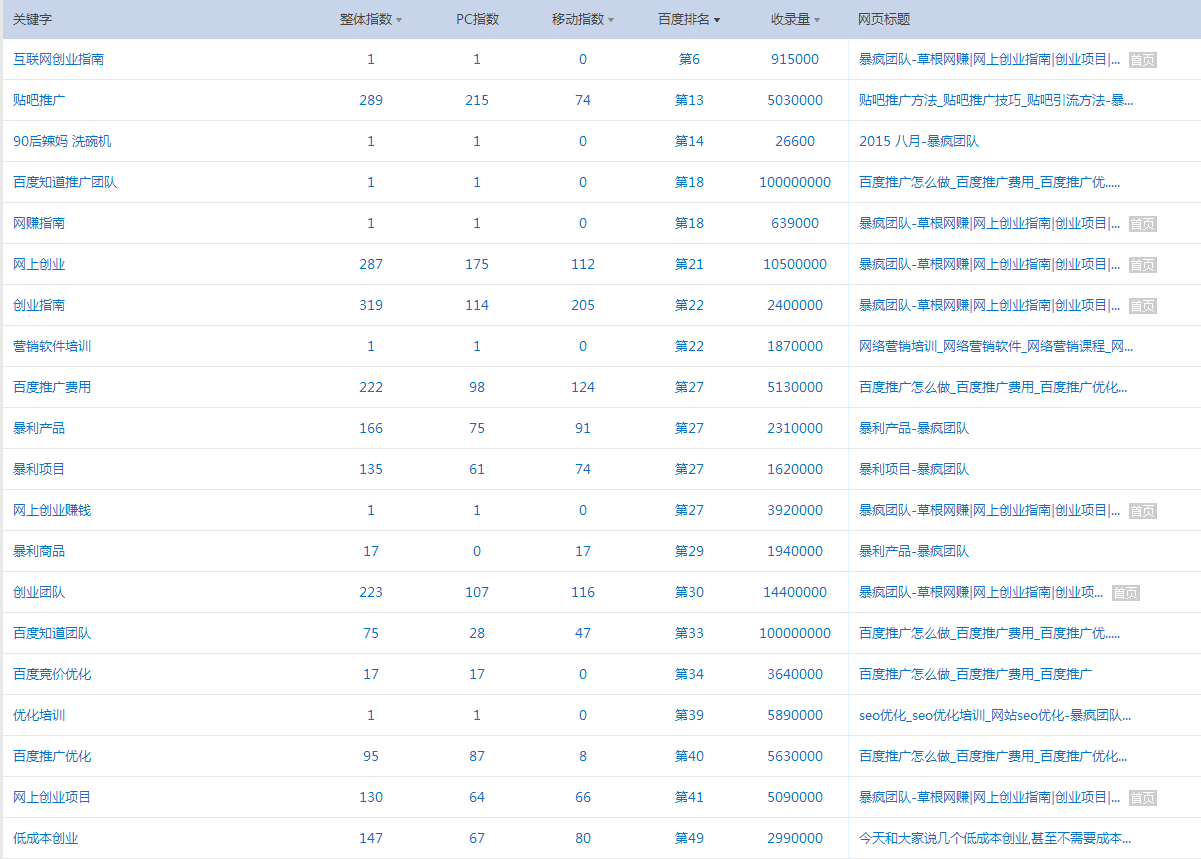This screenshot has width=1201, height=859.
Task: Open page title 网络营销培训_网络营销软件
Action: pyautogui.click(x=996, y=346)
